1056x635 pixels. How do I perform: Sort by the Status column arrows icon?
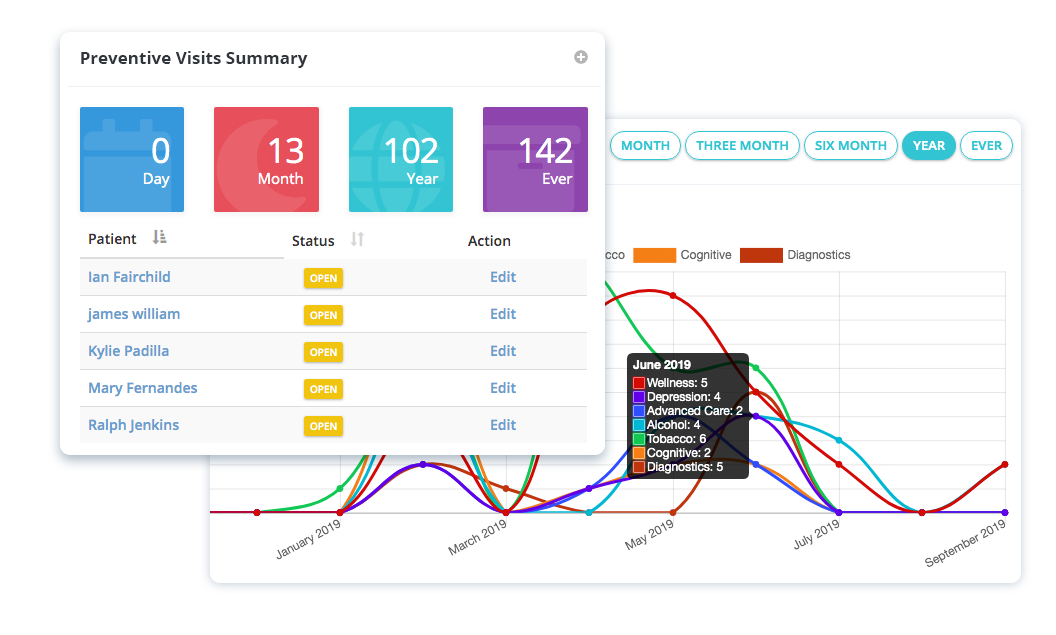coord(357,240)
